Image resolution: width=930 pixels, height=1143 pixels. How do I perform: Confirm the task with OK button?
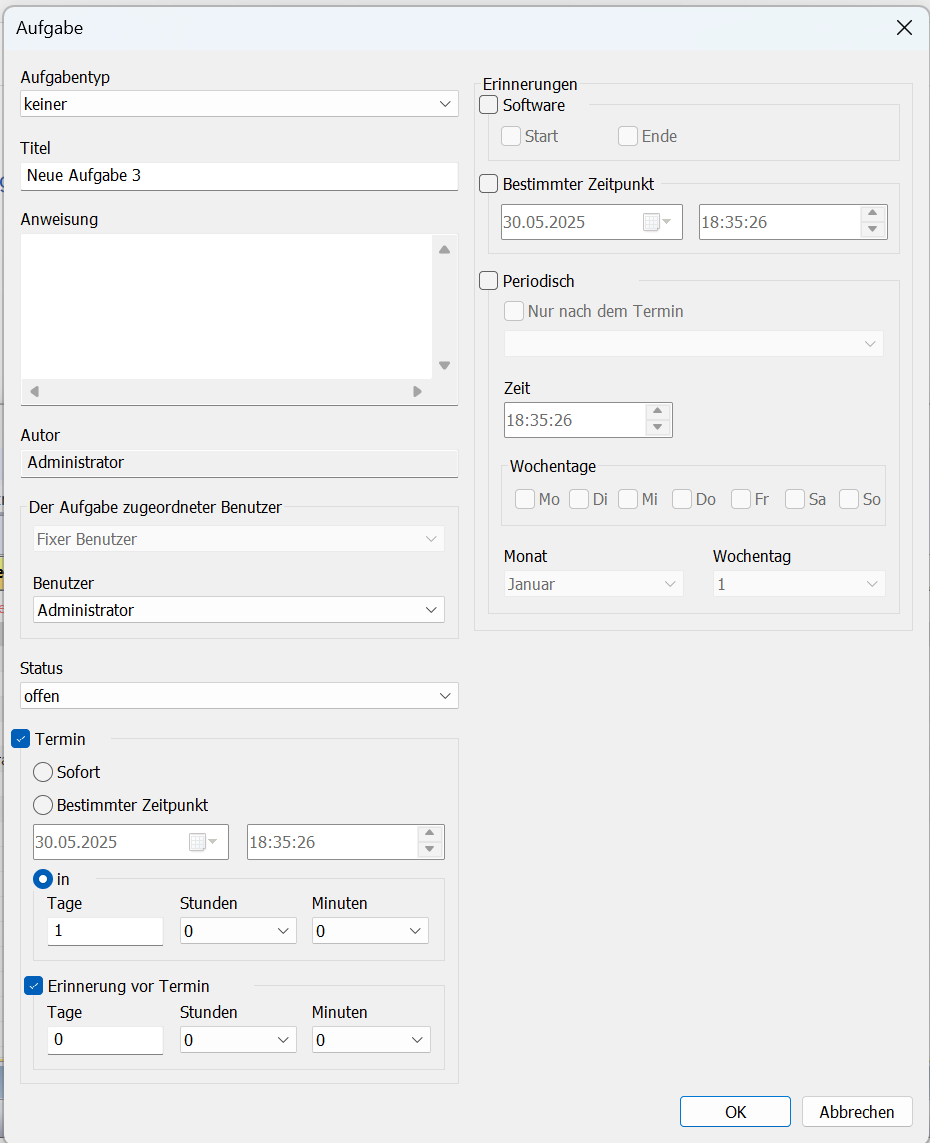click(x=735, y=1112)
